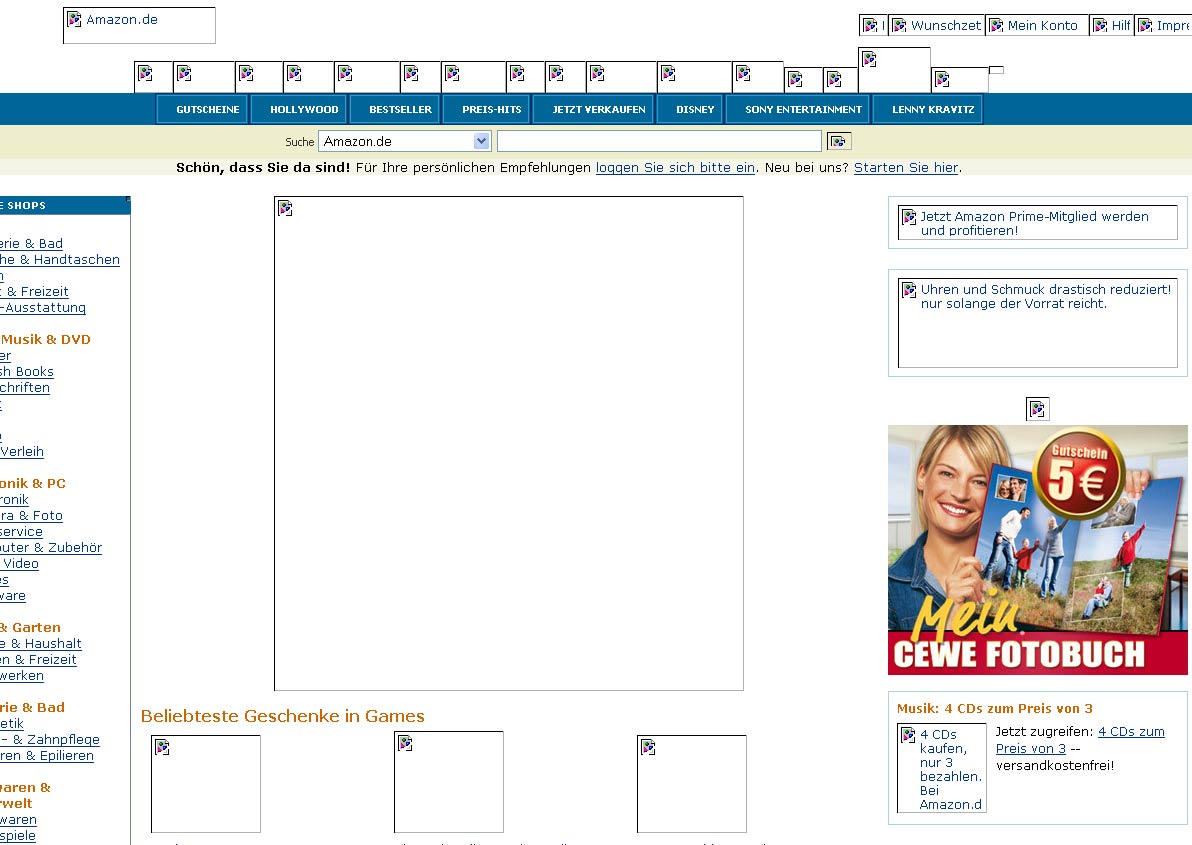Click the large broken image in page center
This screenshot has height=845, width=1192.
[509, 444]
